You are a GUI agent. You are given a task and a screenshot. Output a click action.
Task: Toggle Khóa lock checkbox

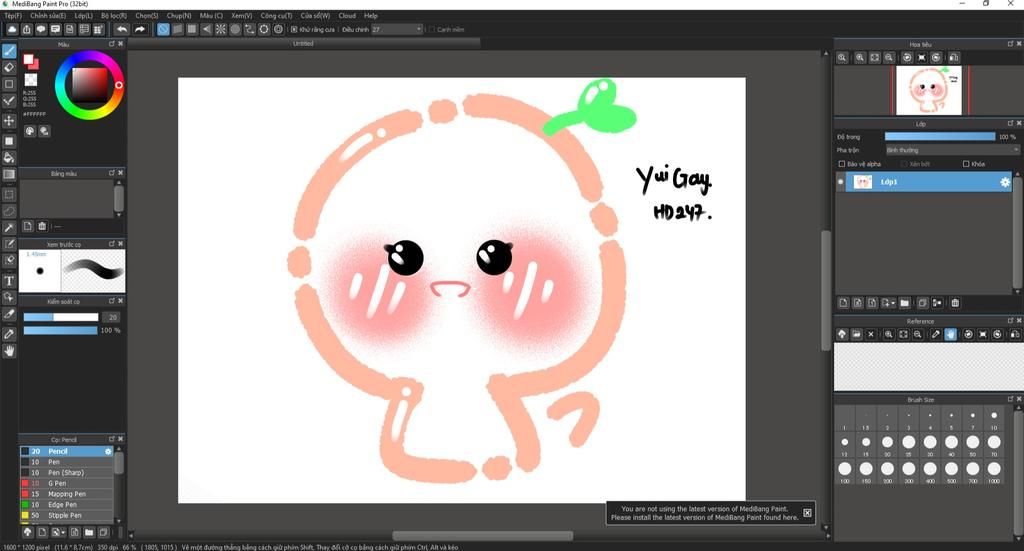[966, 164]
